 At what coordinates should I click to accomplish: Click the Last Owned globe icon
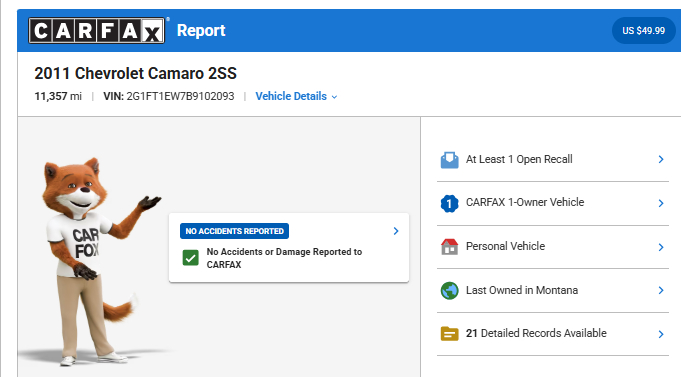[x=450, y=291]
